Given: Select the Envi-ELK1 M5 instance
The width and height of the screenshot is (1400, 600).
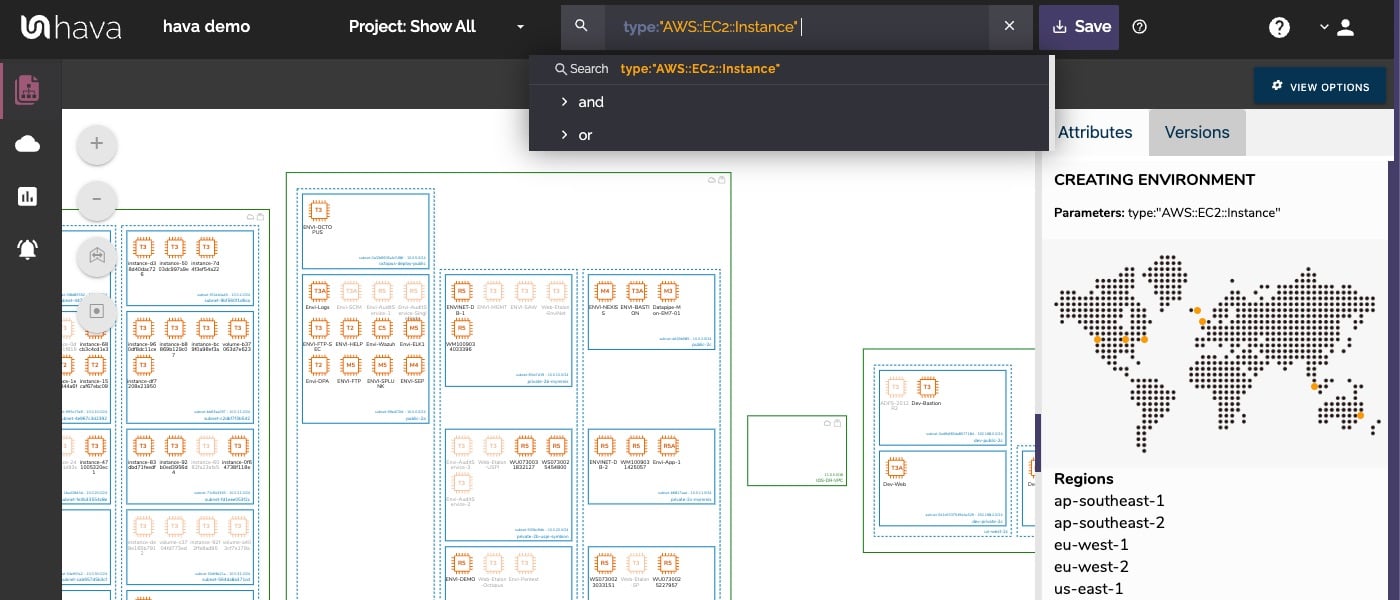Looking at the screenshot, I should tap(413, 328).
